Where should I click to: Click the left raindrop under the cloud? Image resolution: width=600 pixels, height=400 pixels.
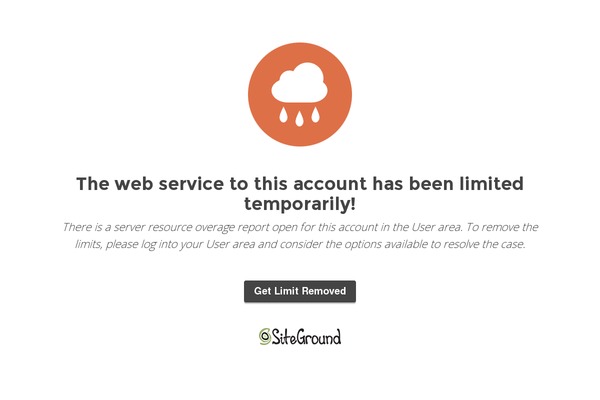coord(283,115)
